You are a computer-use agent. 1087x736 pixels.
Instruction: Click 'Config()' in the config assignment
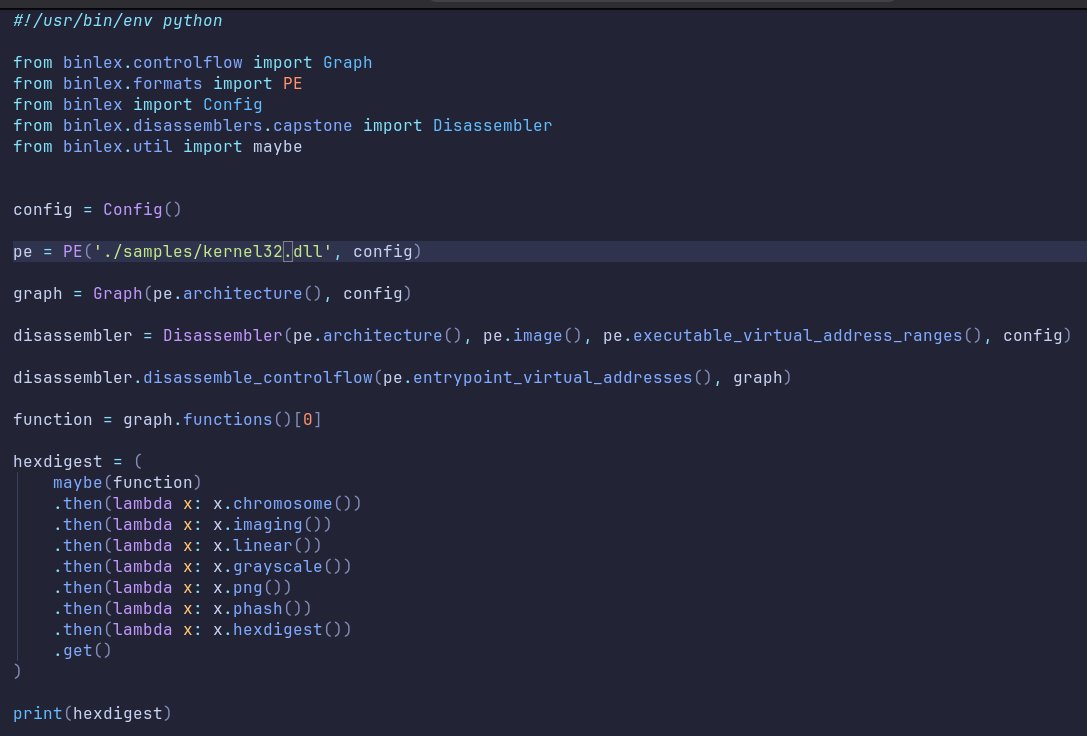pyautogui.click(x=142, y=209)
